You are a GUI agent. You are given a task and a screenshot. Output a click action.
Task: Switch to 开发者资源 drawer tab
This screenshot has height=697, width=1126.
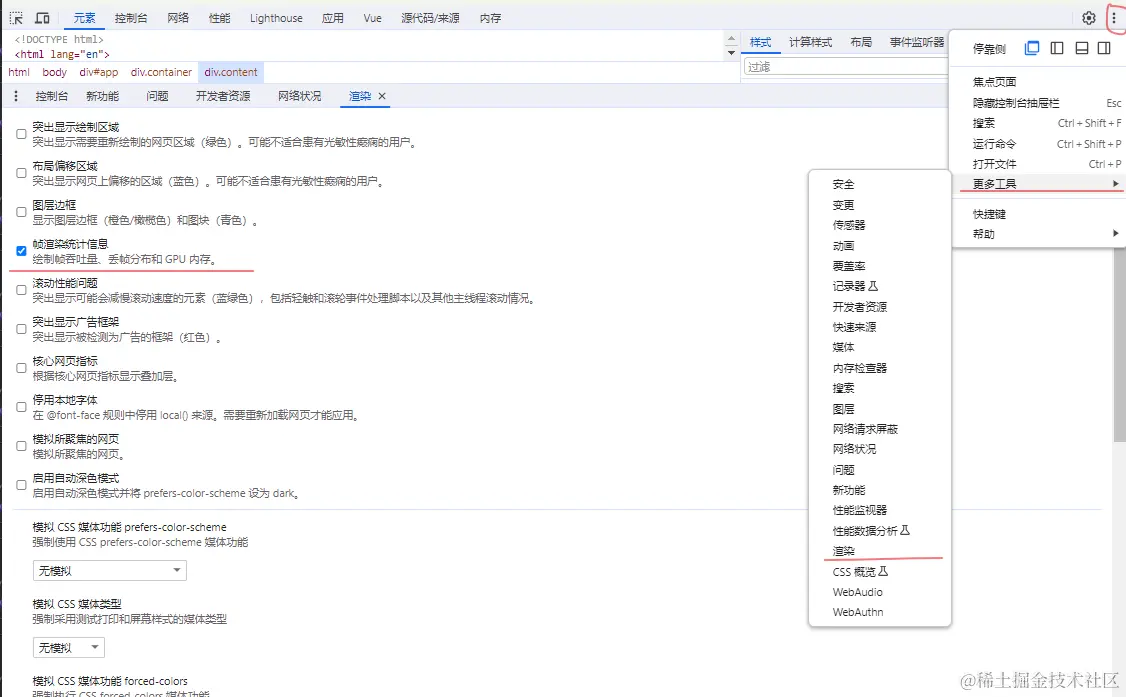(x=223, y=96)
